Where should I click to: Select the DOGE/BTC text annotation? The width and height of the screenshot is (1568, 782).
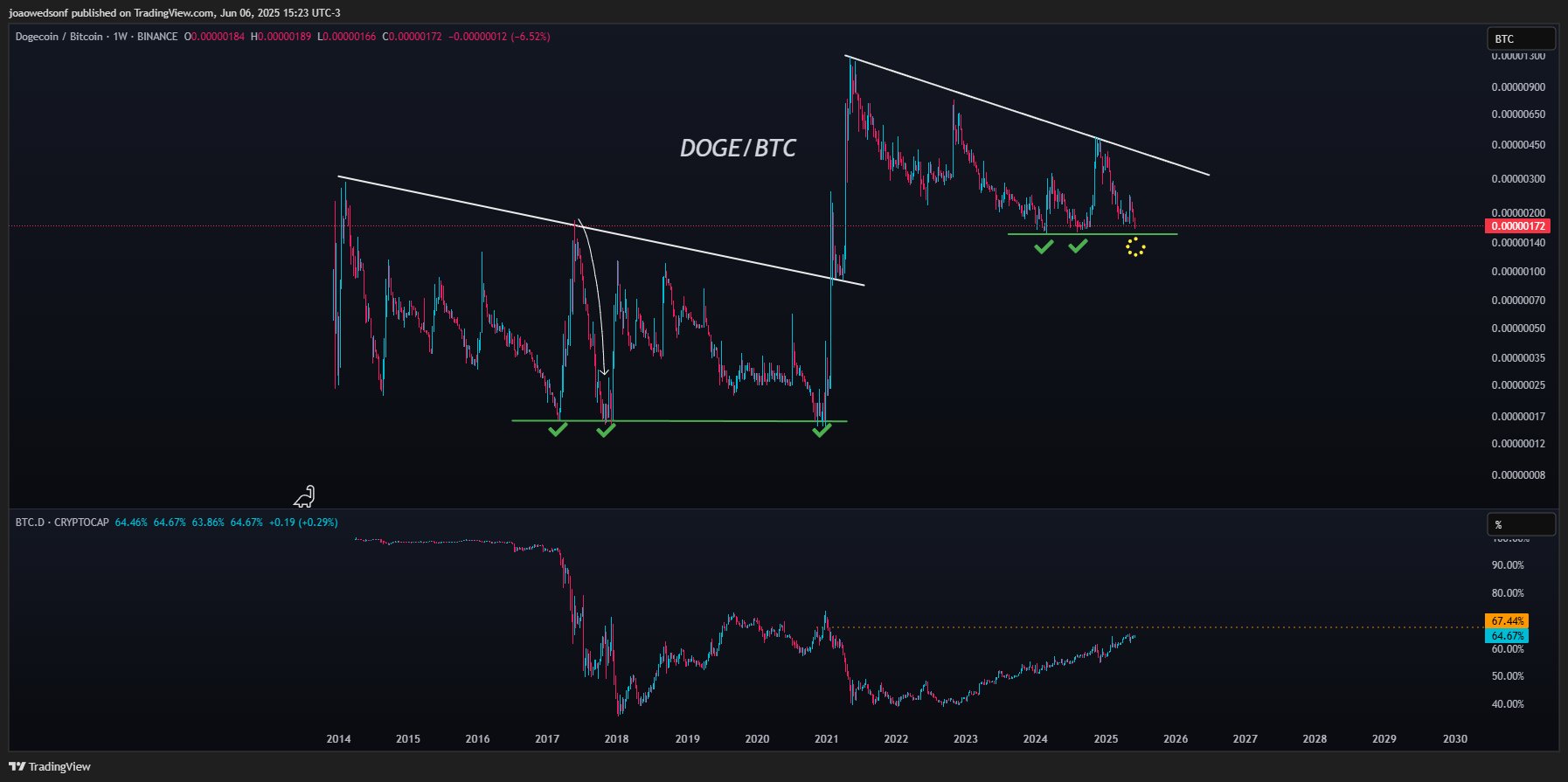[738, 149]
